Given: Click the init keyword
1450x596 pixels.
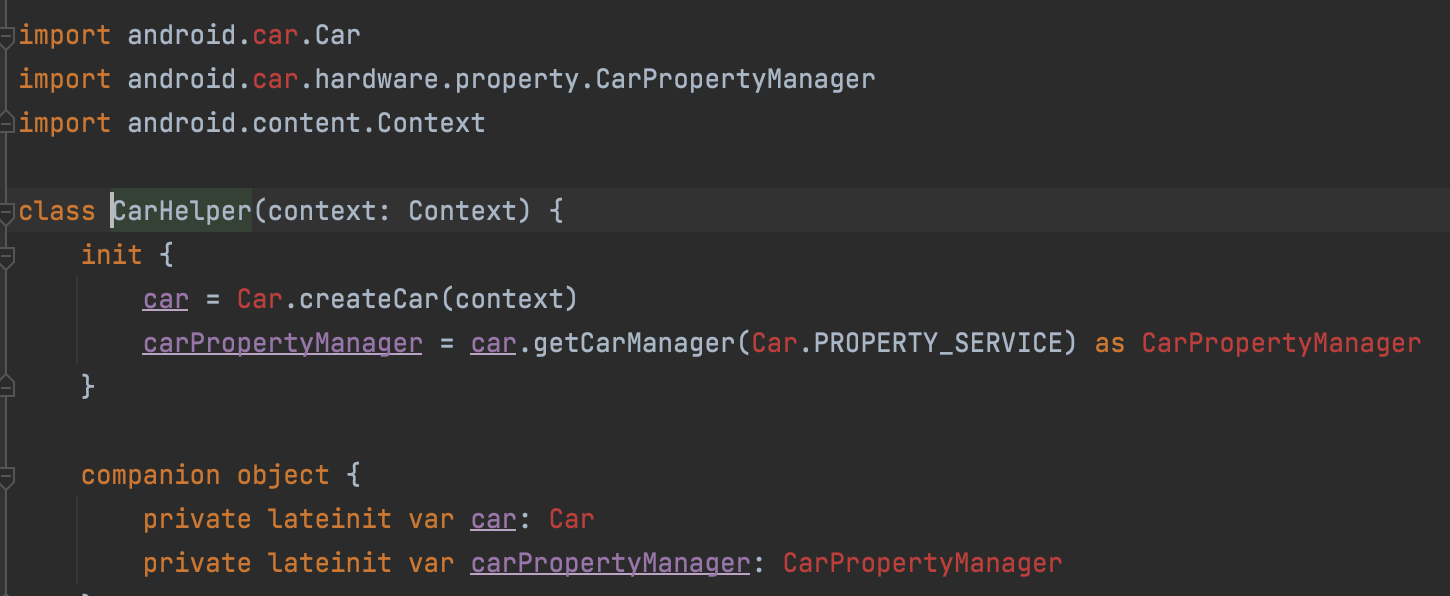Looking at the screenshot, I should point(111,255).
